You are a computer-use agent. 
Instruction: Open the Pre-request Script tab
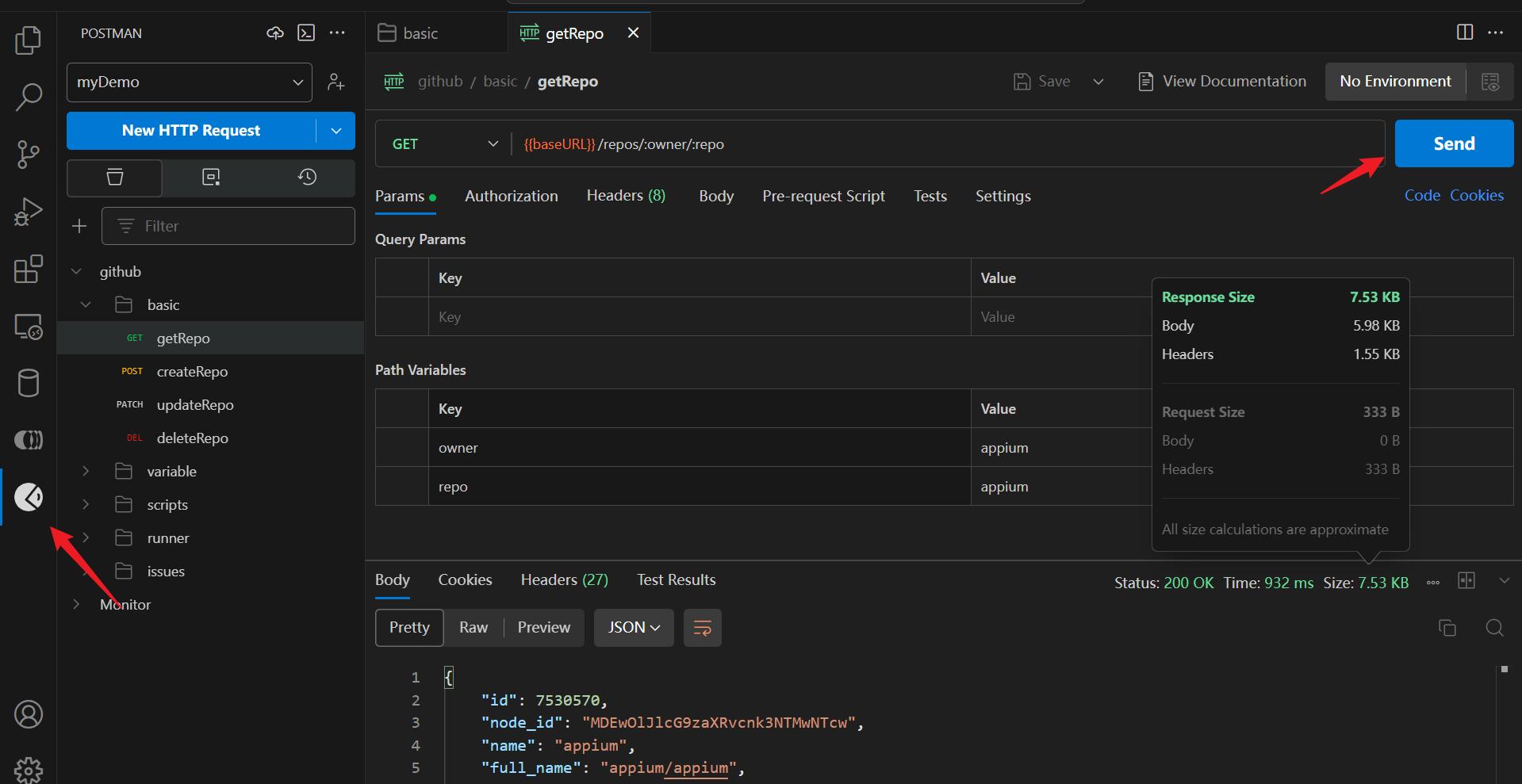(823, 196)
